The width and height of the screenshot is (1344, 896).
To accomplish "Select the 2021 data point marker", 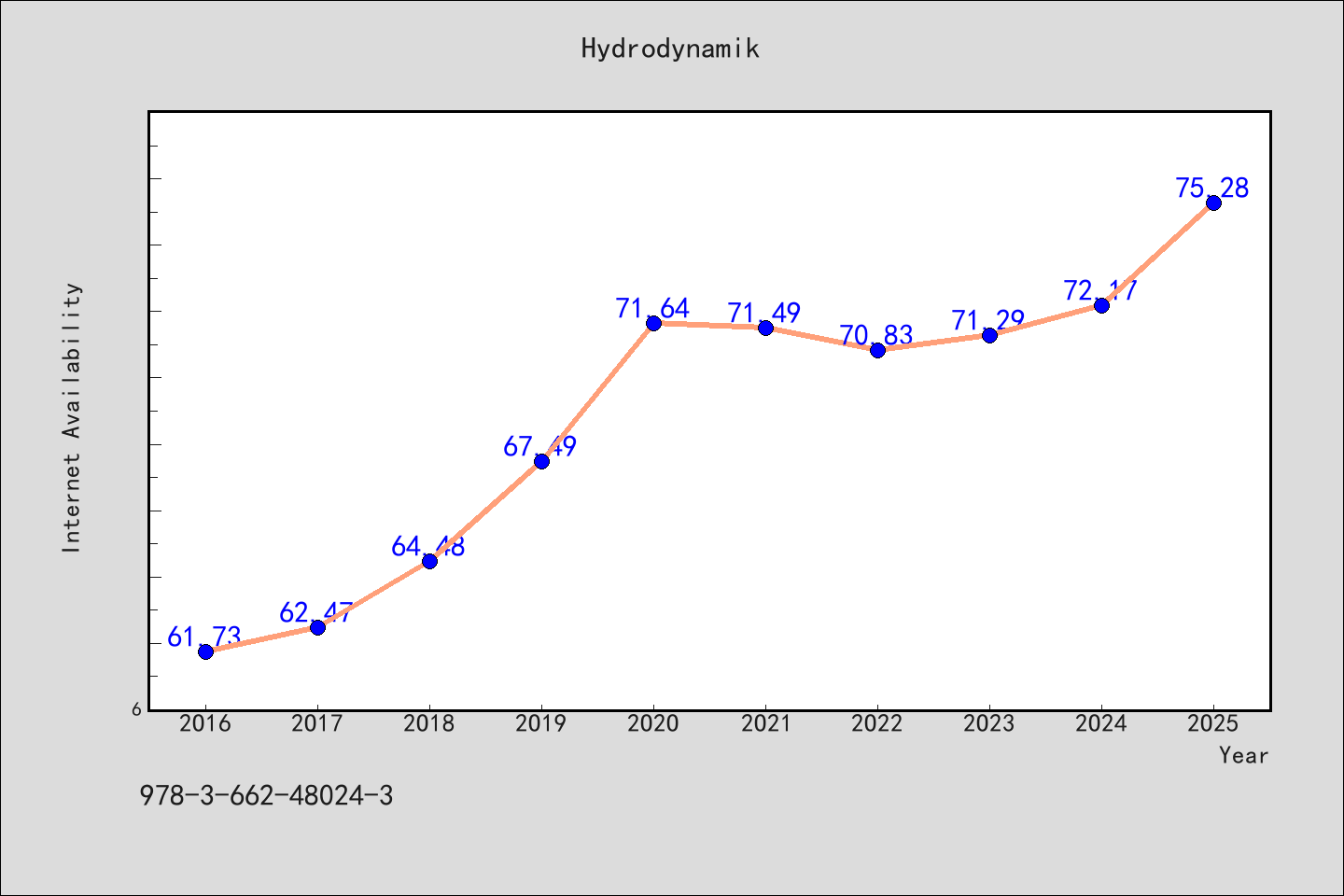I will (765, 328).
